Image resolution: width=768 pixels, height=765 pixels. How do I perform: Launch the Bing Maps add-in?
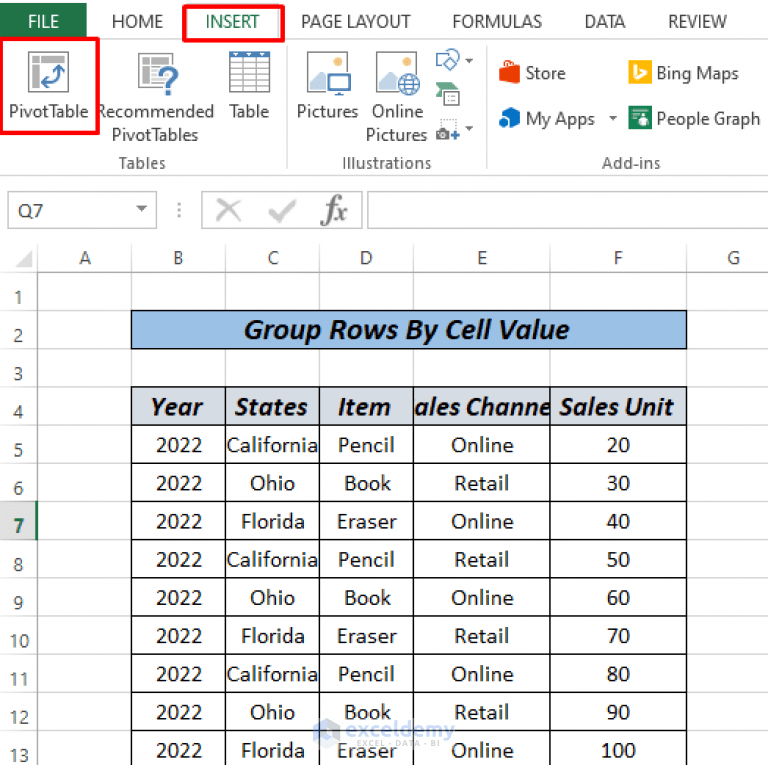(x=683, y=73)
